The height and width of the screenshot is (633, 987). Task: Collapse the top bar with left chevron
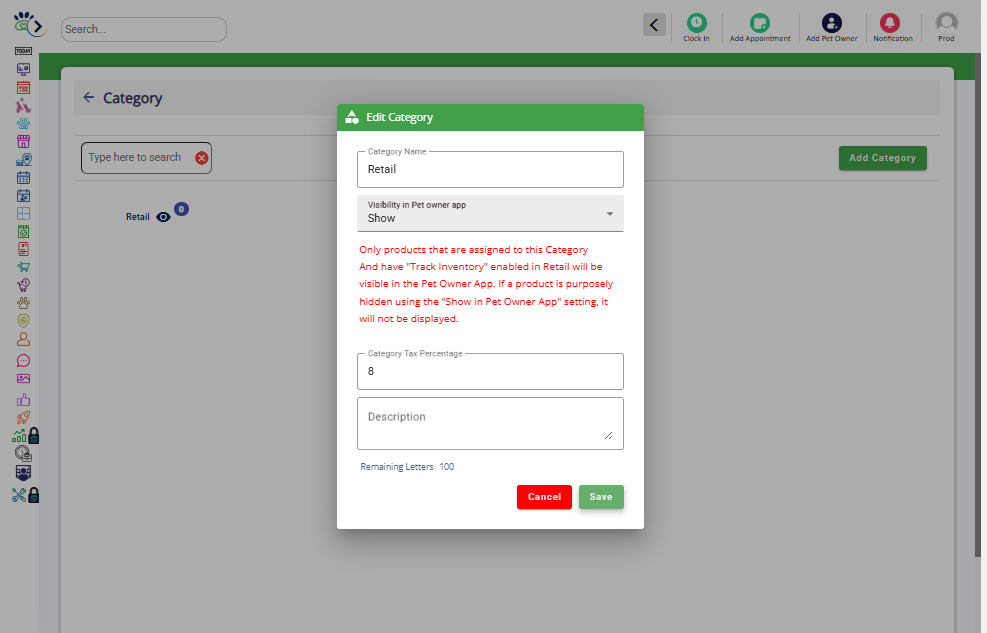[x=654, y=25]
